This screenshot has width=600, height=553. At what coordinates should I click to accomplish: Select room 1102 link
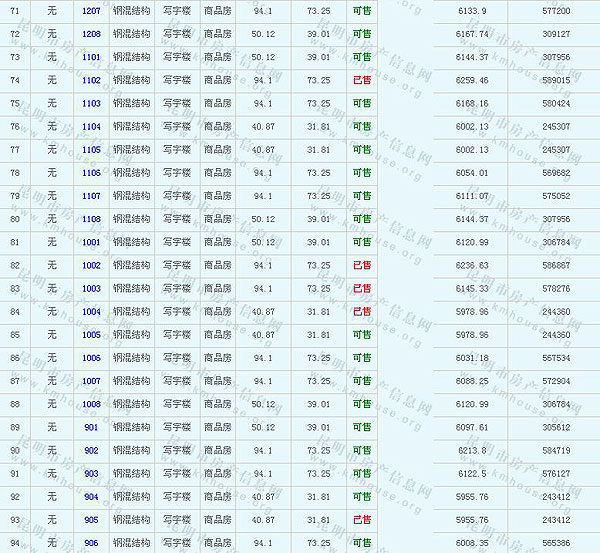click(x=91, y=80)
